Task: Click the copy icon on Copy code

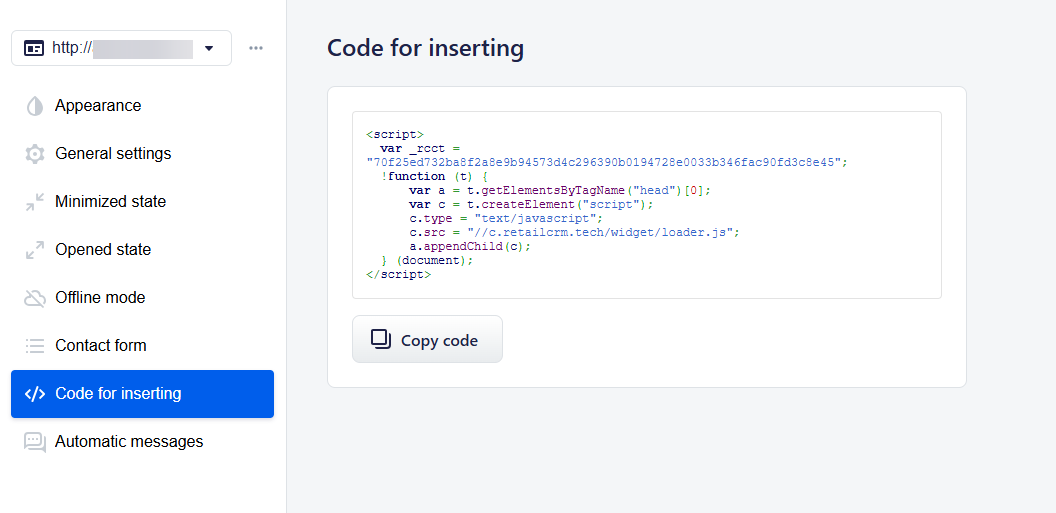Action: [381, 339]
